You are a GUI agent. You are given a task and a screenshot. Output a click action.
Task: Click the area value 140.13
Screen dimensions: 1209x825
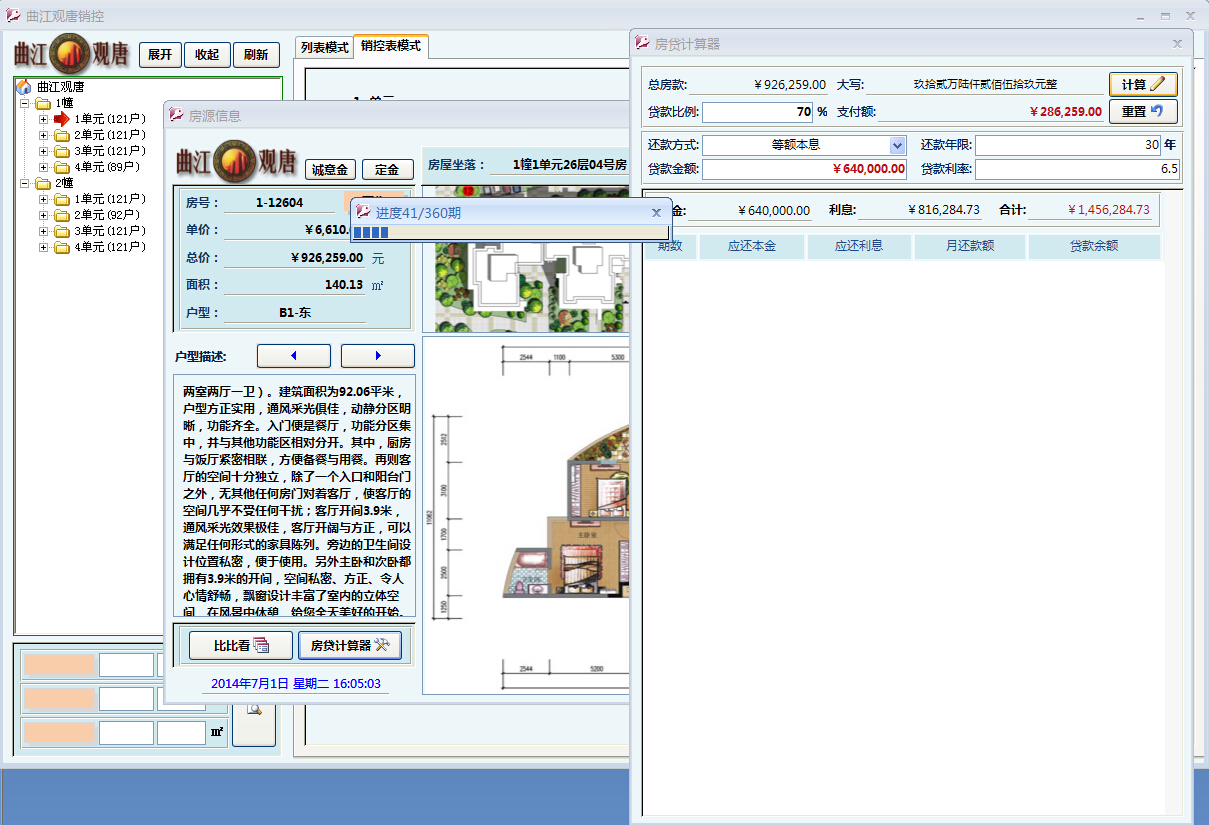pos(344,285)
